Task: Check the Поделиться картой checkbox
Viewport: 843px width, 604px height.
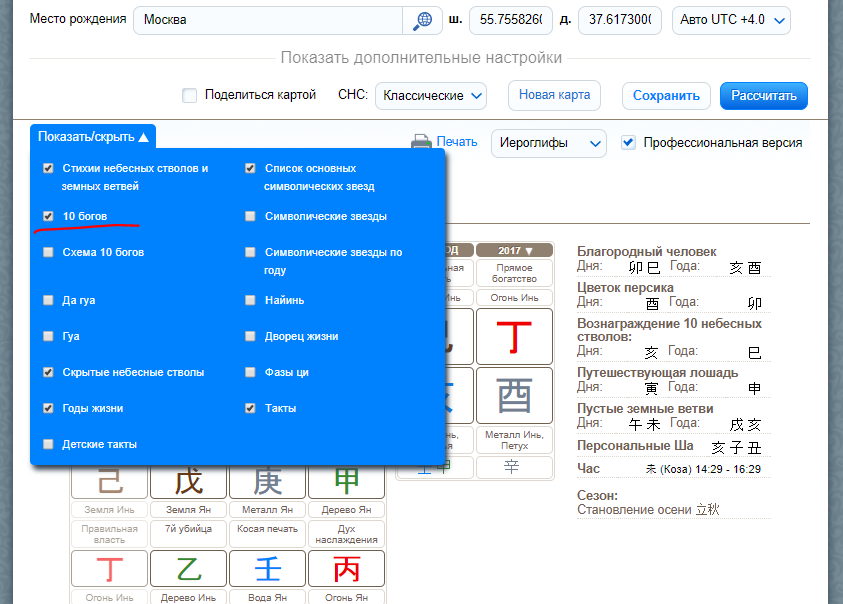Action: point(190,96)
